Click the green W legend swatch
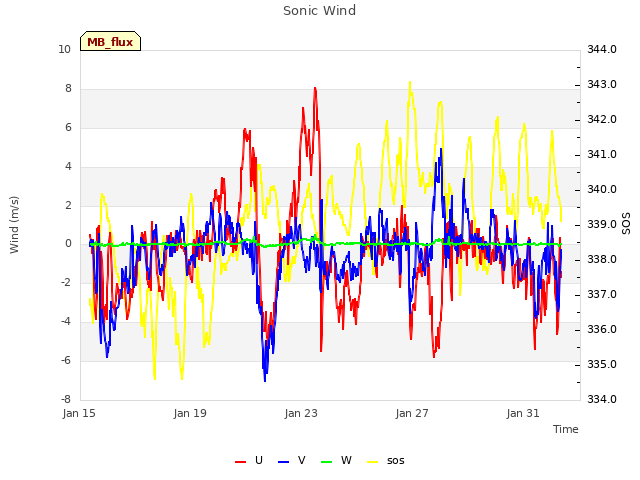Screen dimensions: 640x480 (327, 462)
